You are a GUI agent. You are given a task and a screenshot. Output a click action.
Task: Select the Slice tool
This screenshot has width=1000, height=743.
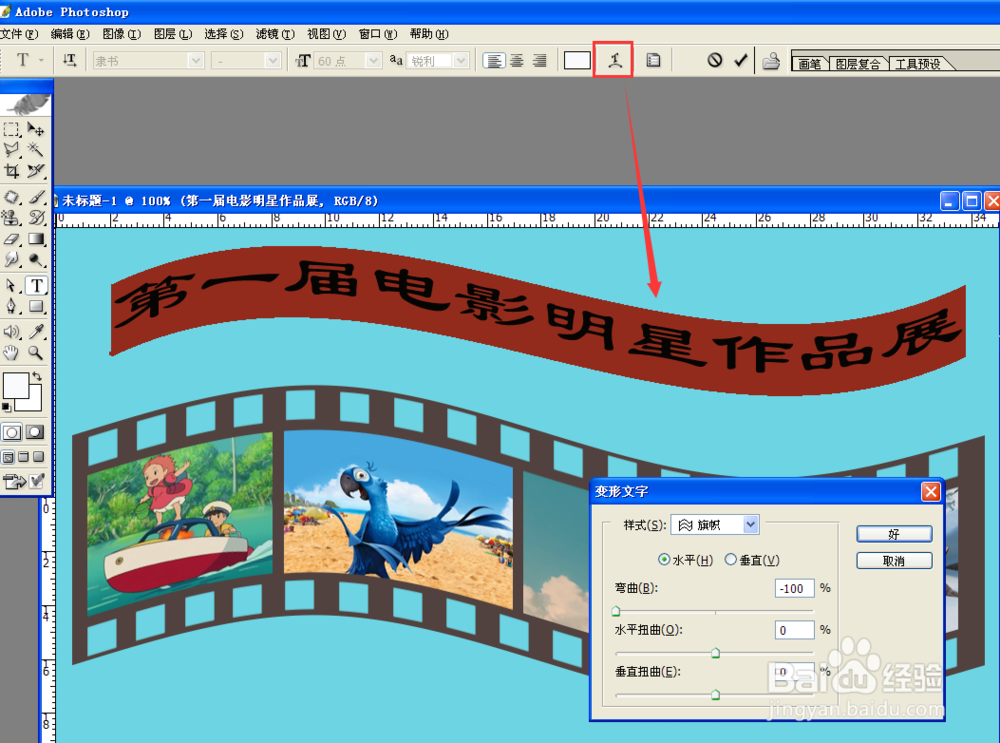point(36,171)
